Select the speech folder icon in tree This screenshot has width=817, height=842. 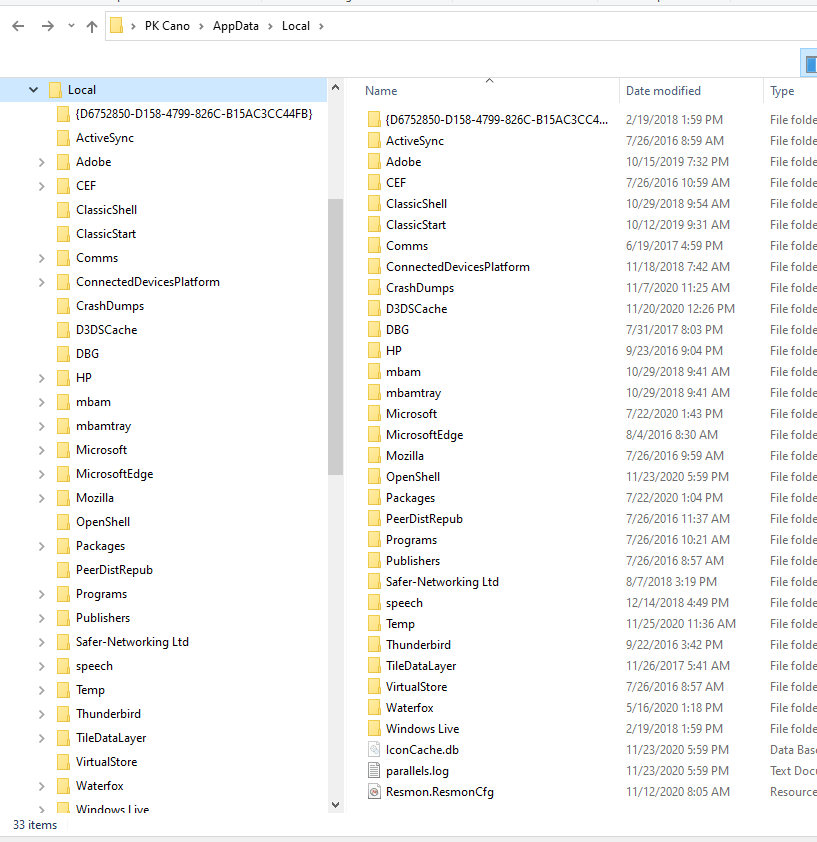pyautogui.click(x=63, y=666)
